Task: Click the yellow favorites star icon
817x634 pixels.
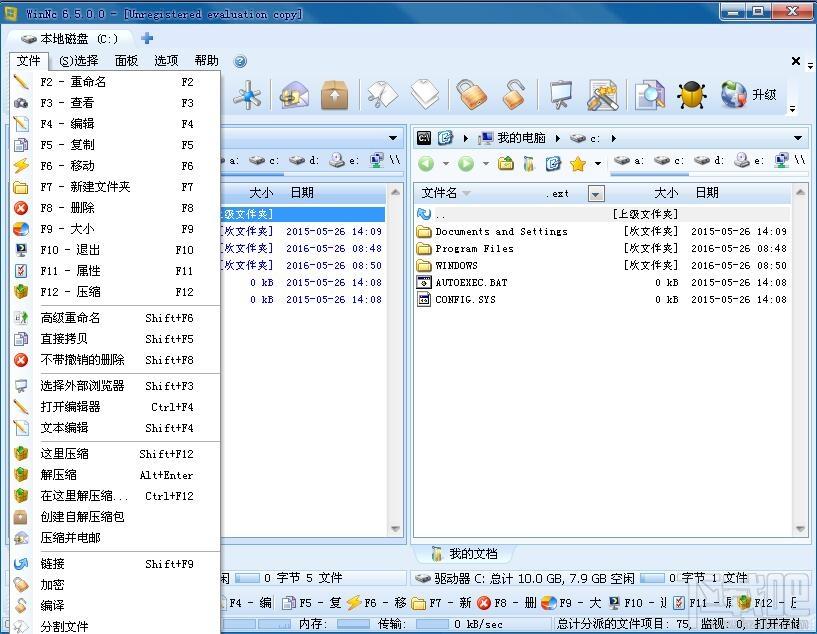Action: click(x=578, y=164)
